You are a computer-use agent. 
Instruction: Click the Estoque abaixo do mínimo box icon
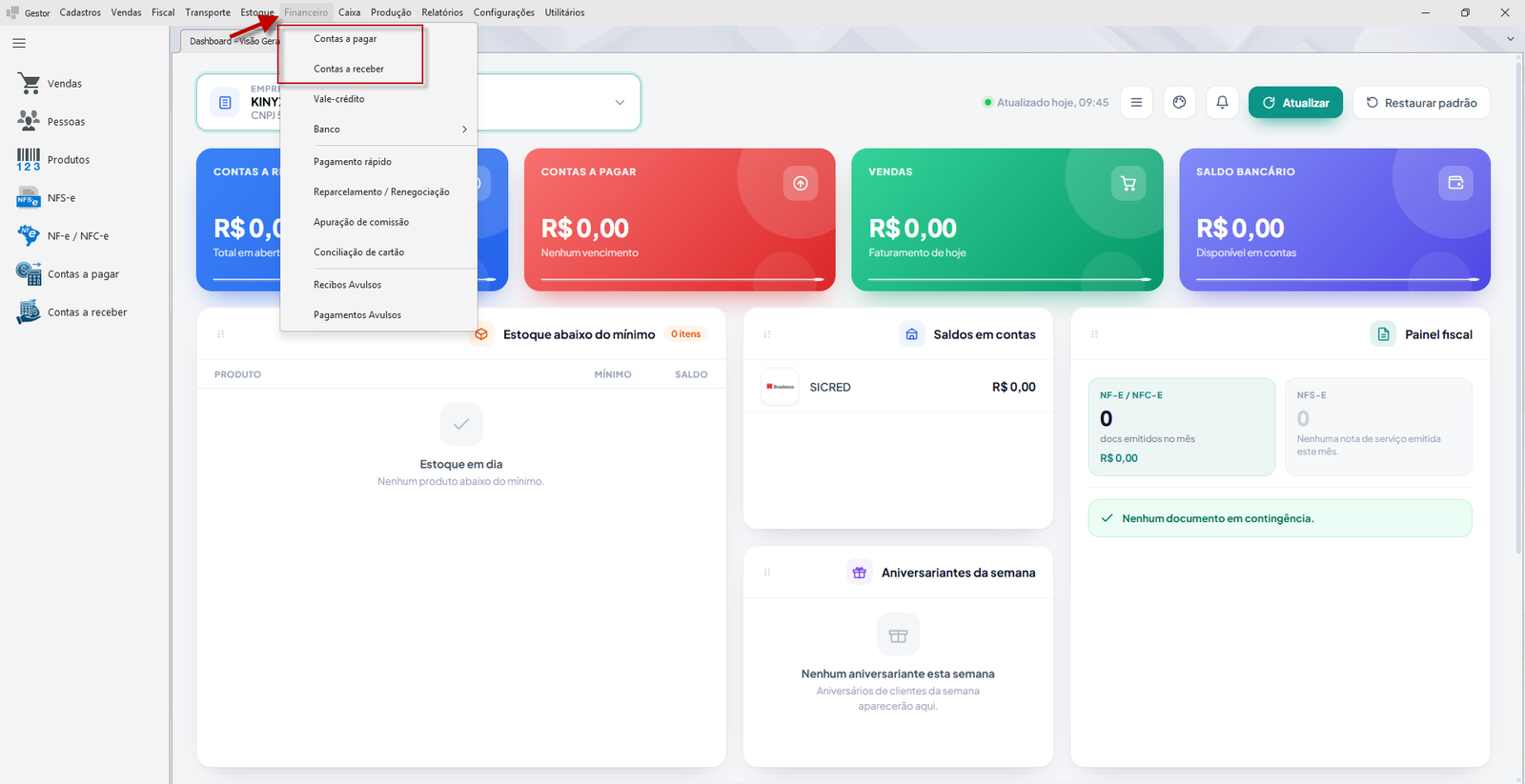coord(481,334)
